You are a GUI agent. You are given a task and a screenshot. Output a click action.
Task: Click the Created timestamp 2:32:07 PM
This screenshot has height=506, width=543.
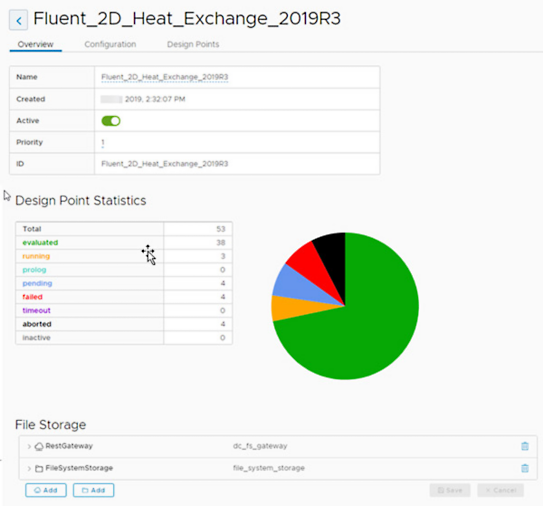166,99
